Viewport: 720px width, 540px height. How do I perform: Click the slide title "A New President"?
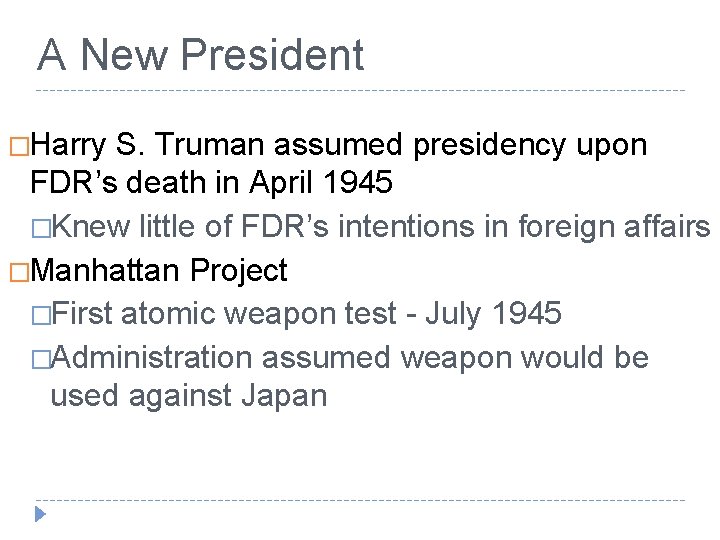tap(200, 55)
